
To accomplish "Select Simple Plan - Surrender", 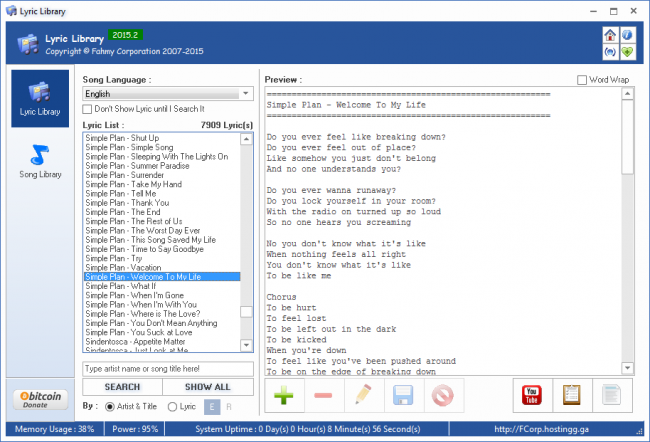I will (x=162, y=175).
